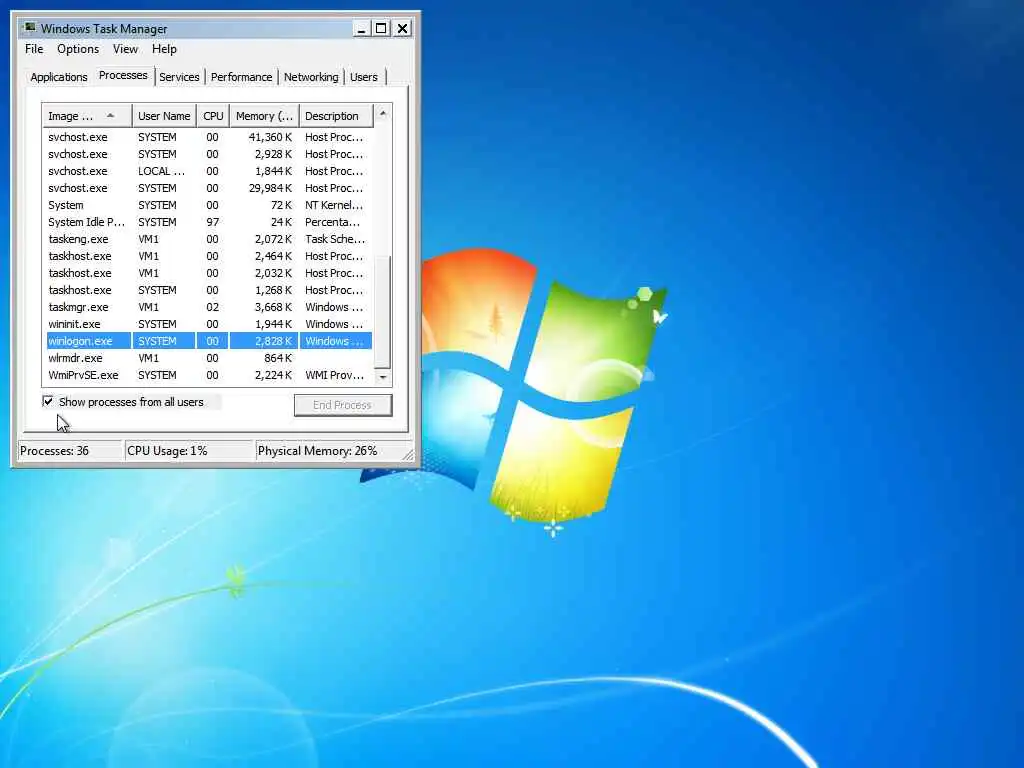This screenshot has height=768, width=1024.
Task: Sort by Memory column header
Action: (x=264, y=116)
